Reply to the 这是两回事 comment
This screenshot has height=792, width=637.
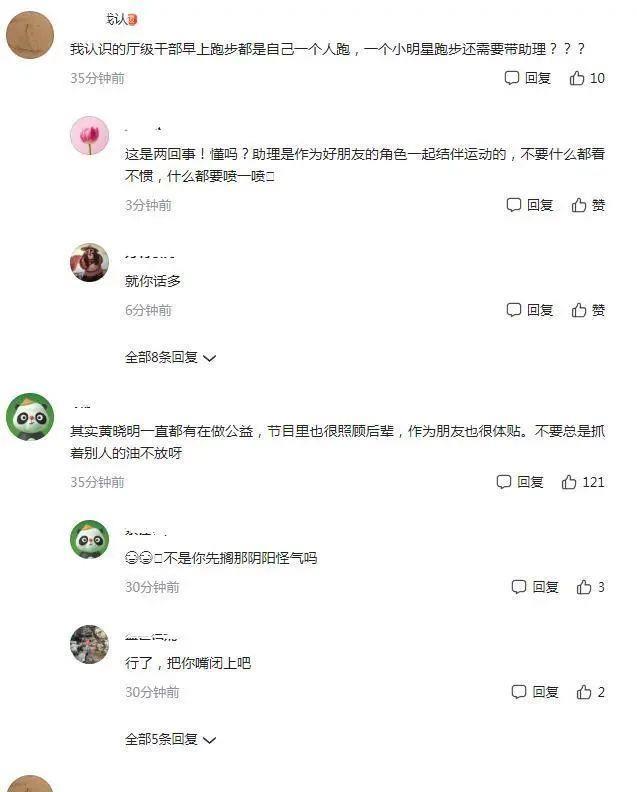click(x=529, y=205)
